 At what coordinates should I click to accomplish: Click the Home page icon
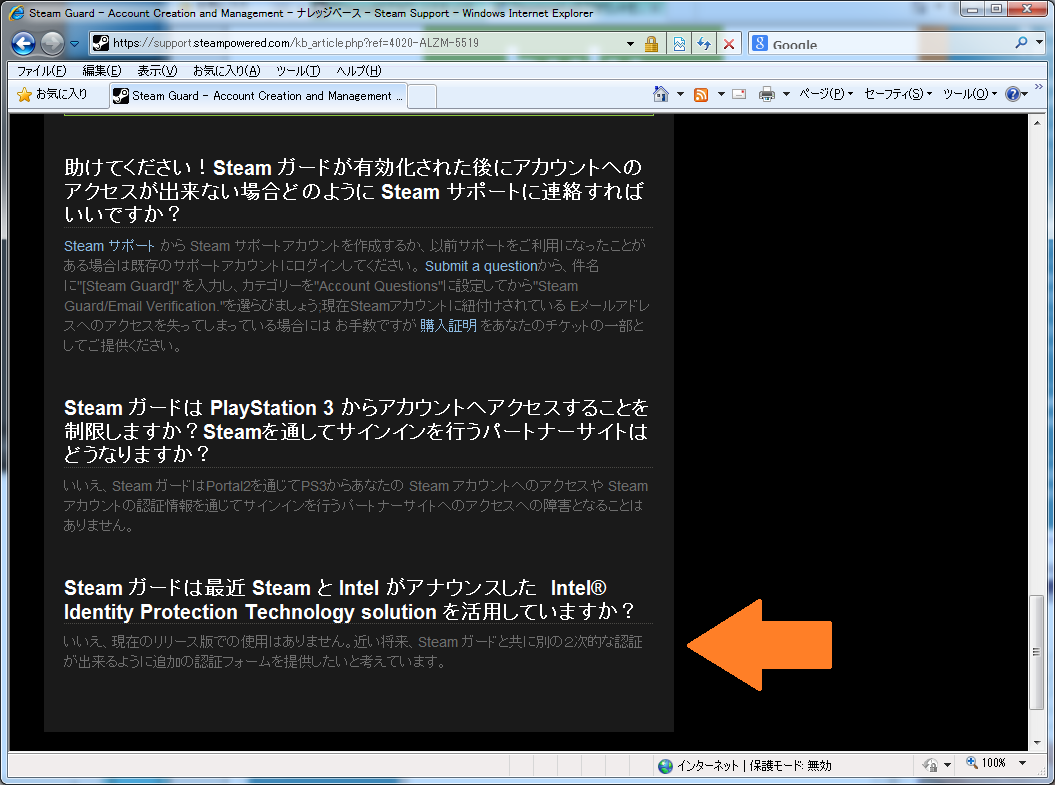661,94
